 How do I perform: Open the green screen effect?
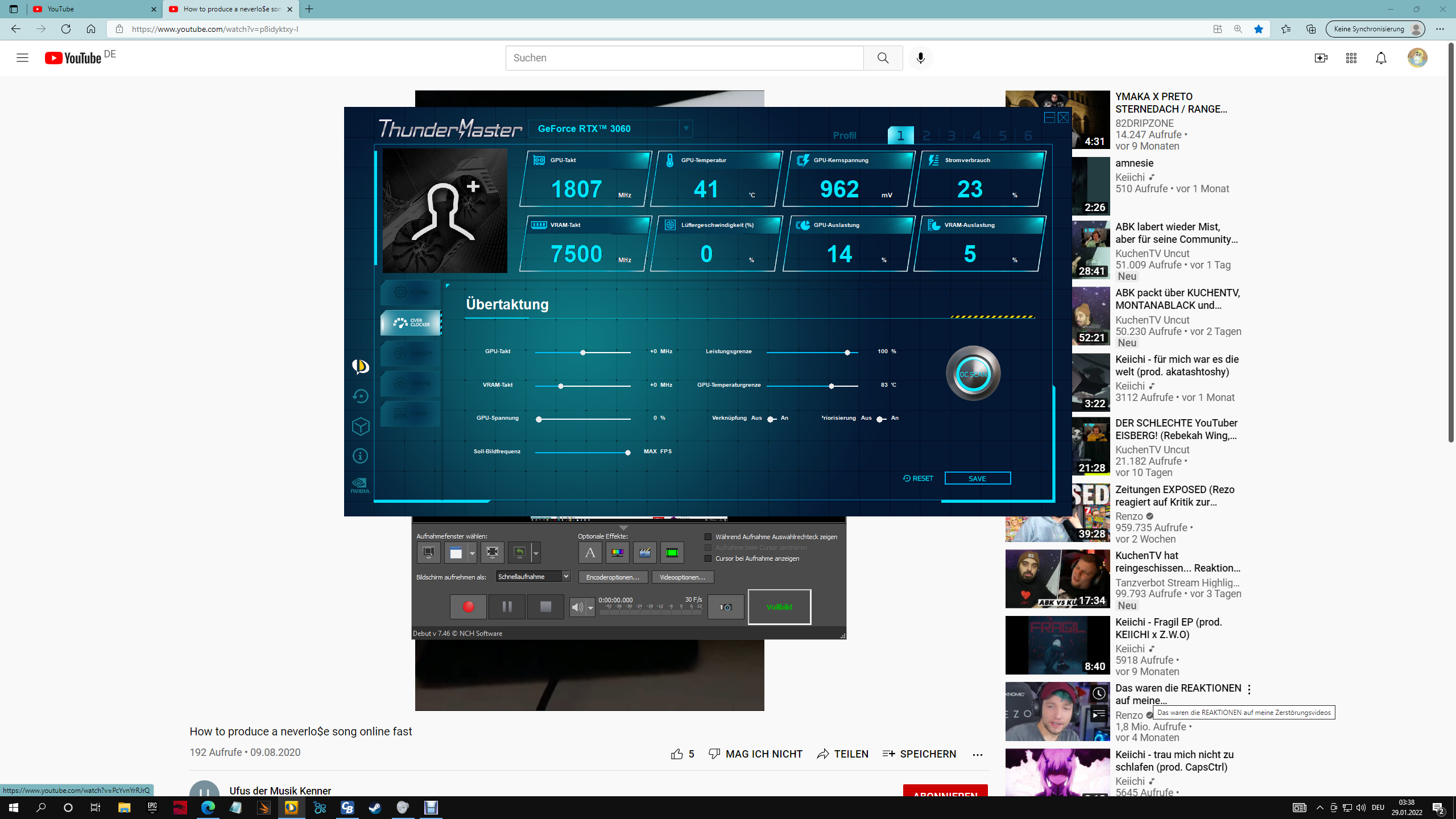[672, 552]
